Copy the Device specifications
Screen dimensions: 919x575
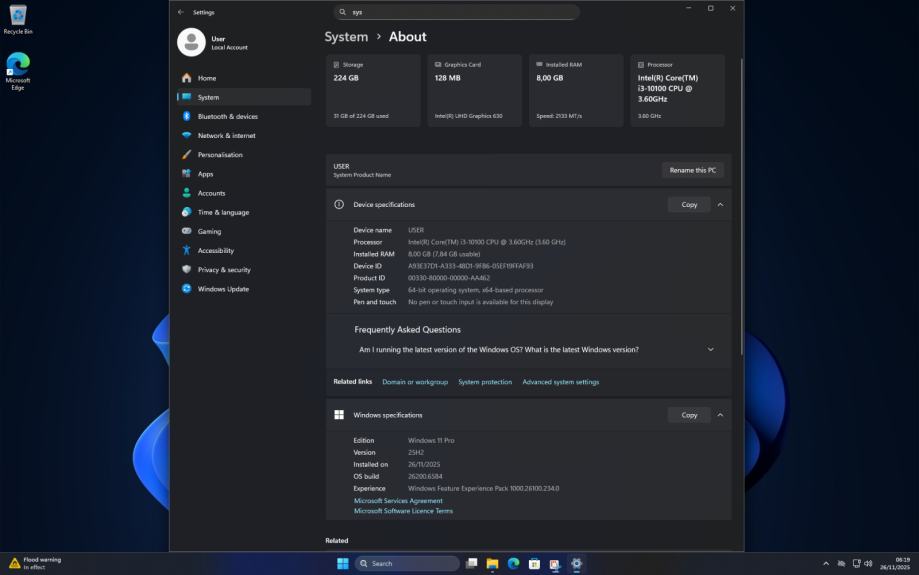[x=689, y=205]
